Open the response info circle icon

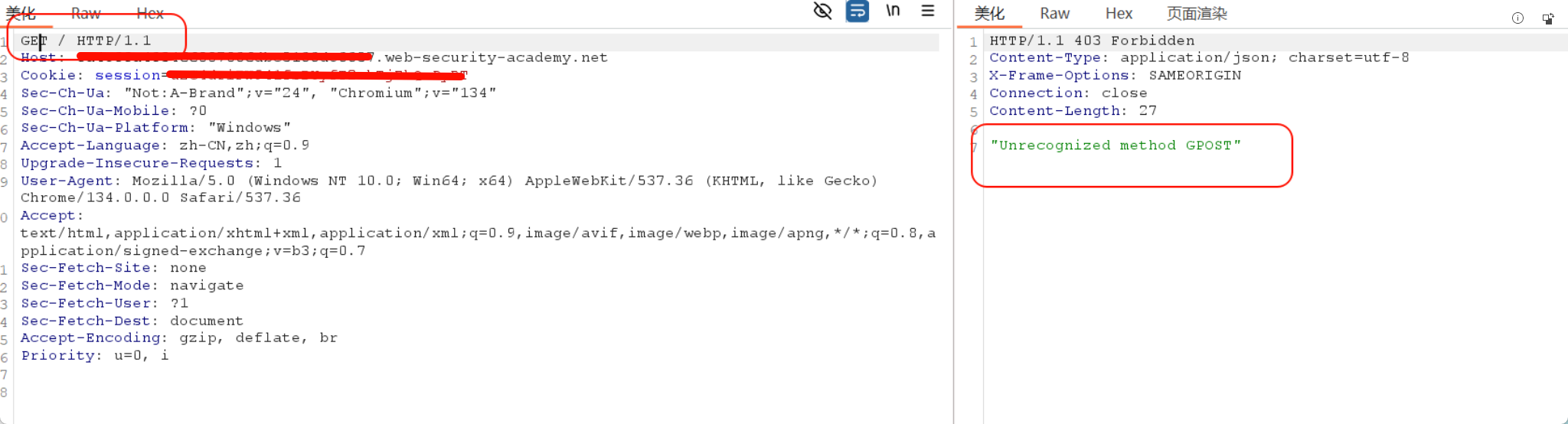coord(1517,18)
